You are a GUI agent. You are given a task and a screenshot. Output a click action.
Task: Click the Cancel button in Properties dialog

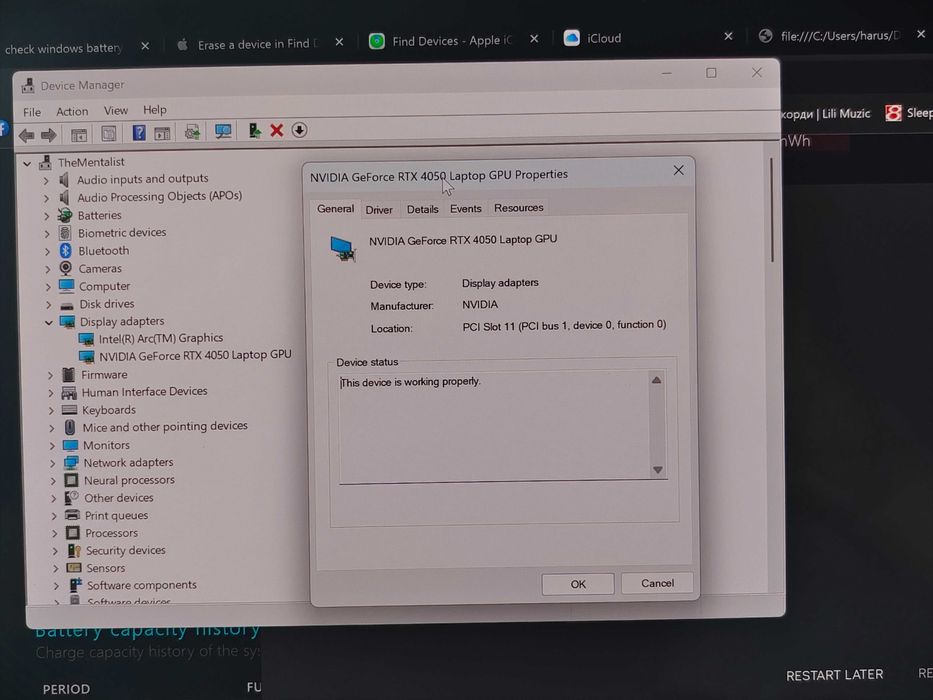657,583
